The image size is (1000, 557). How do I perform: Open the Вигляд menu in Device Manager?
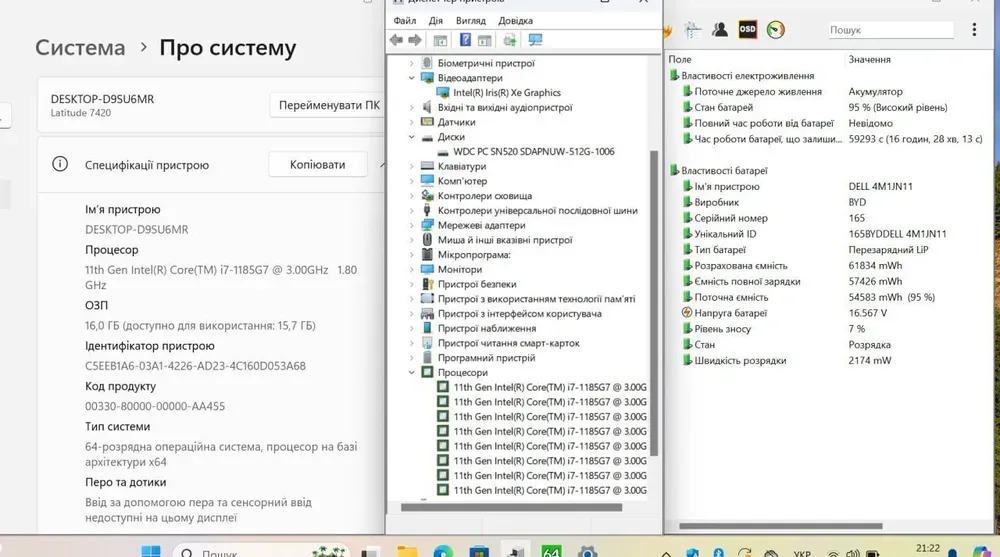coord(470,20)
